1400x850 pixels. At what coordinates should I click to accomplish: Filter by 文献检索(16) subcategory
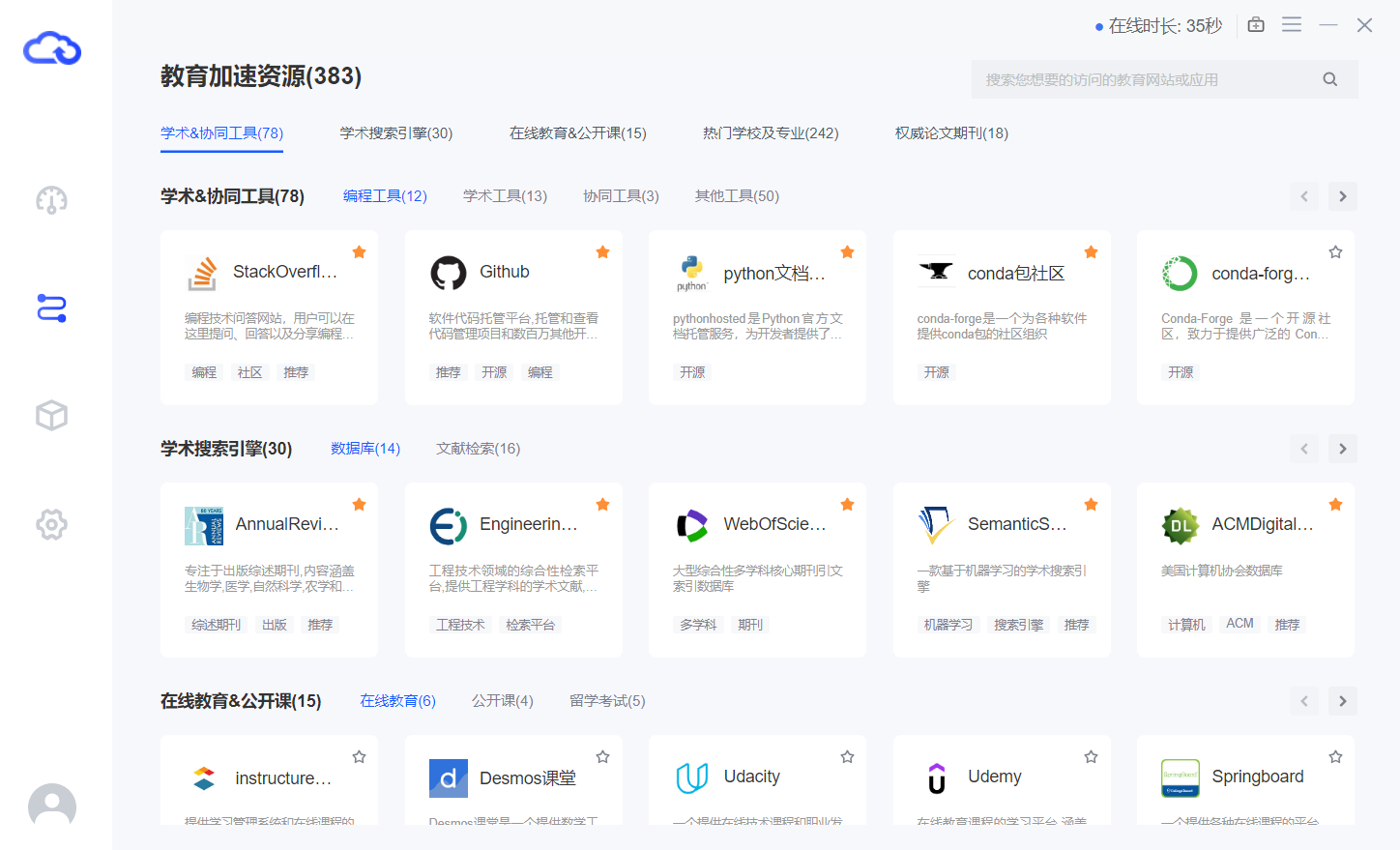coord(478,449)
